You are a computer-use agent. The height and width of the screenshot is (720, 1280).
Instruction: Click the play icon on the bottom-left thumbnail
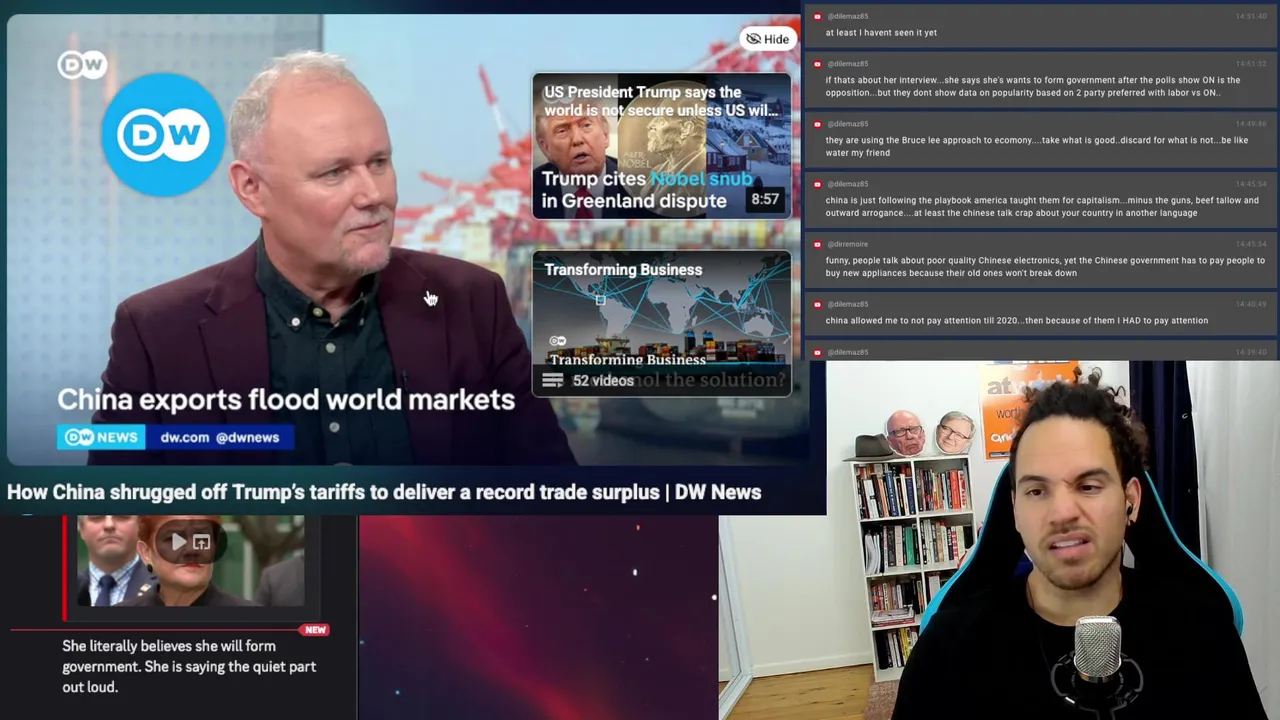(178, 542)
